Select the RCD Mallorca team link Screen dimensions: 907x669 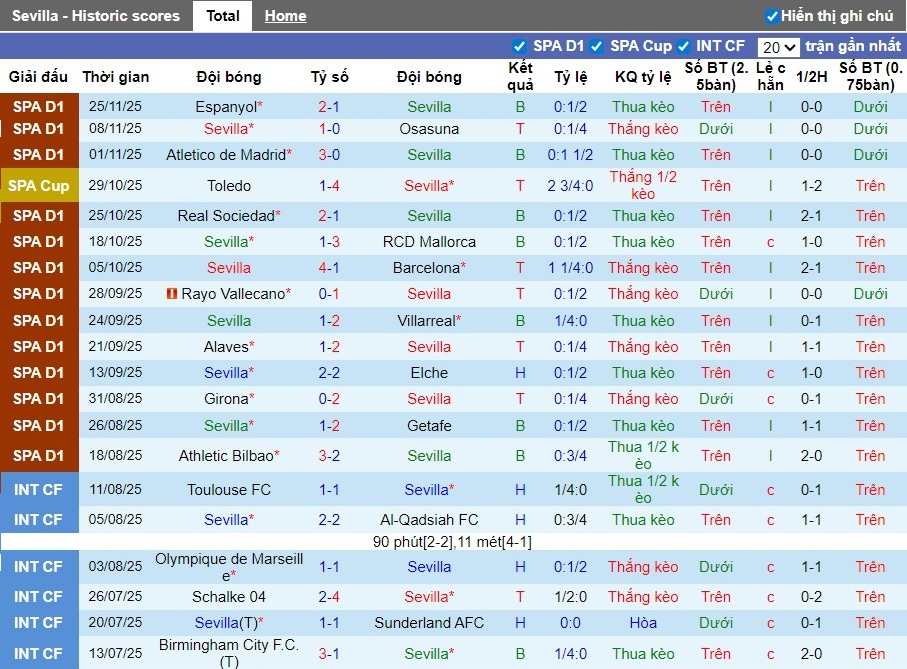point(429,242)
